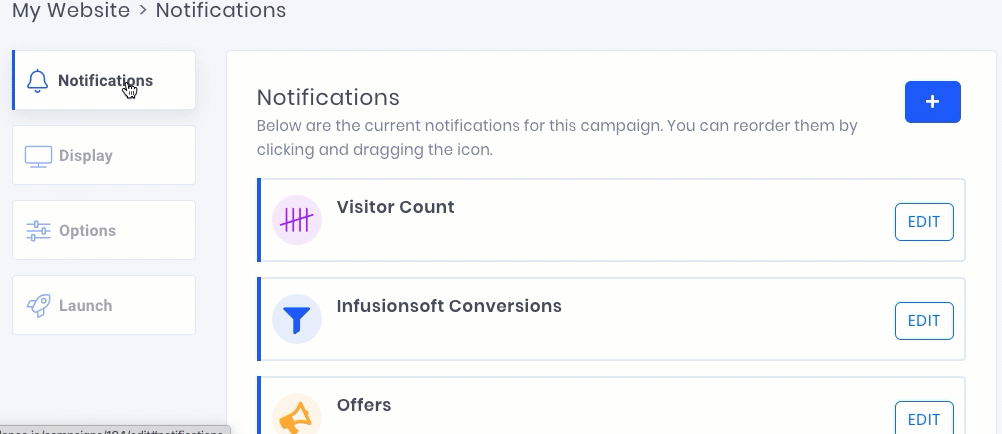Viewport: 1002px width, 434px height.
Task: Add a new notification with the plus button
Action: (x=932, y=102)
